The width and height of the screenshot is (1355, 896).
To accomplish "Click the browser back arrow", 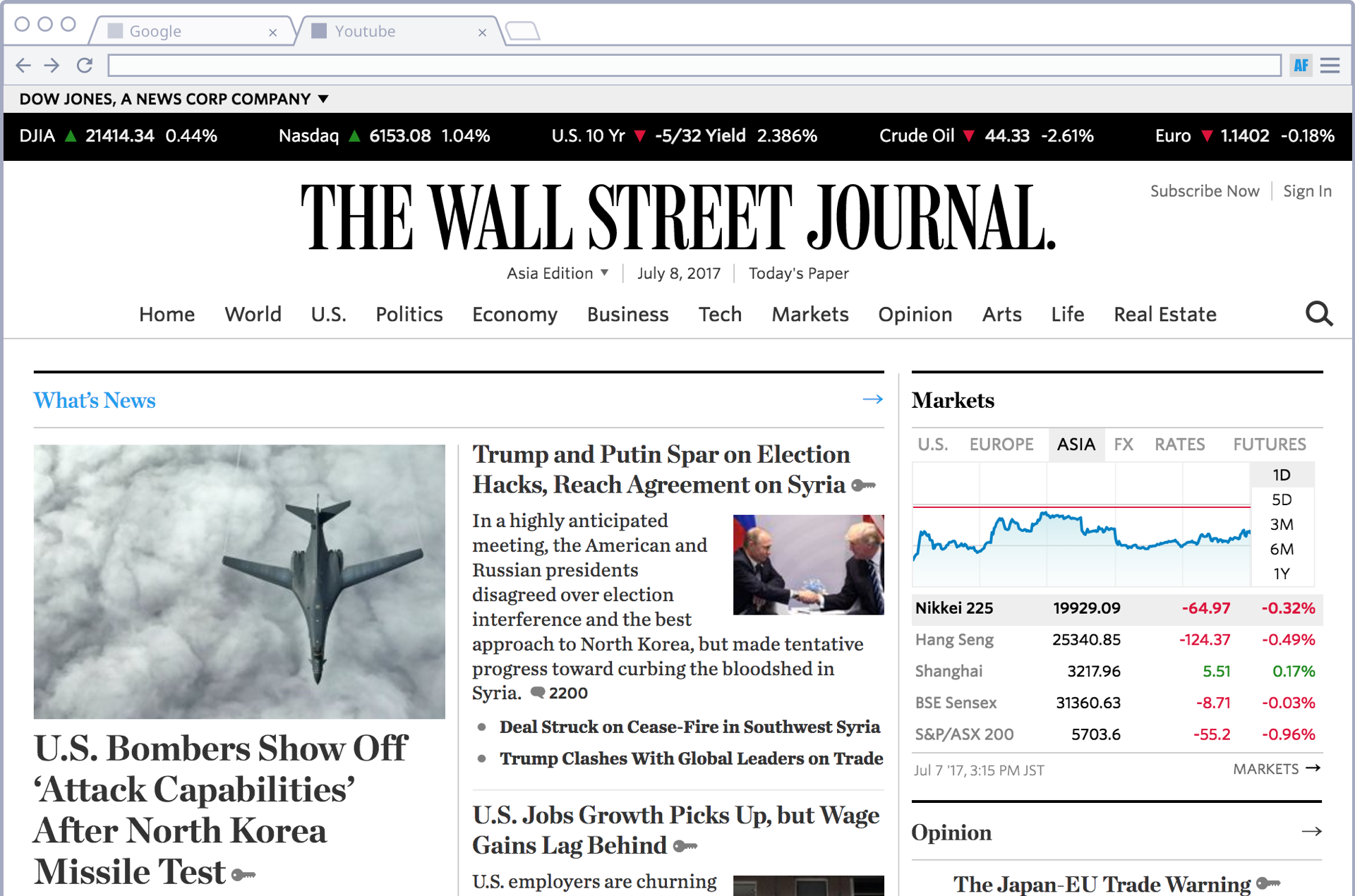I will tap(23, 66).
